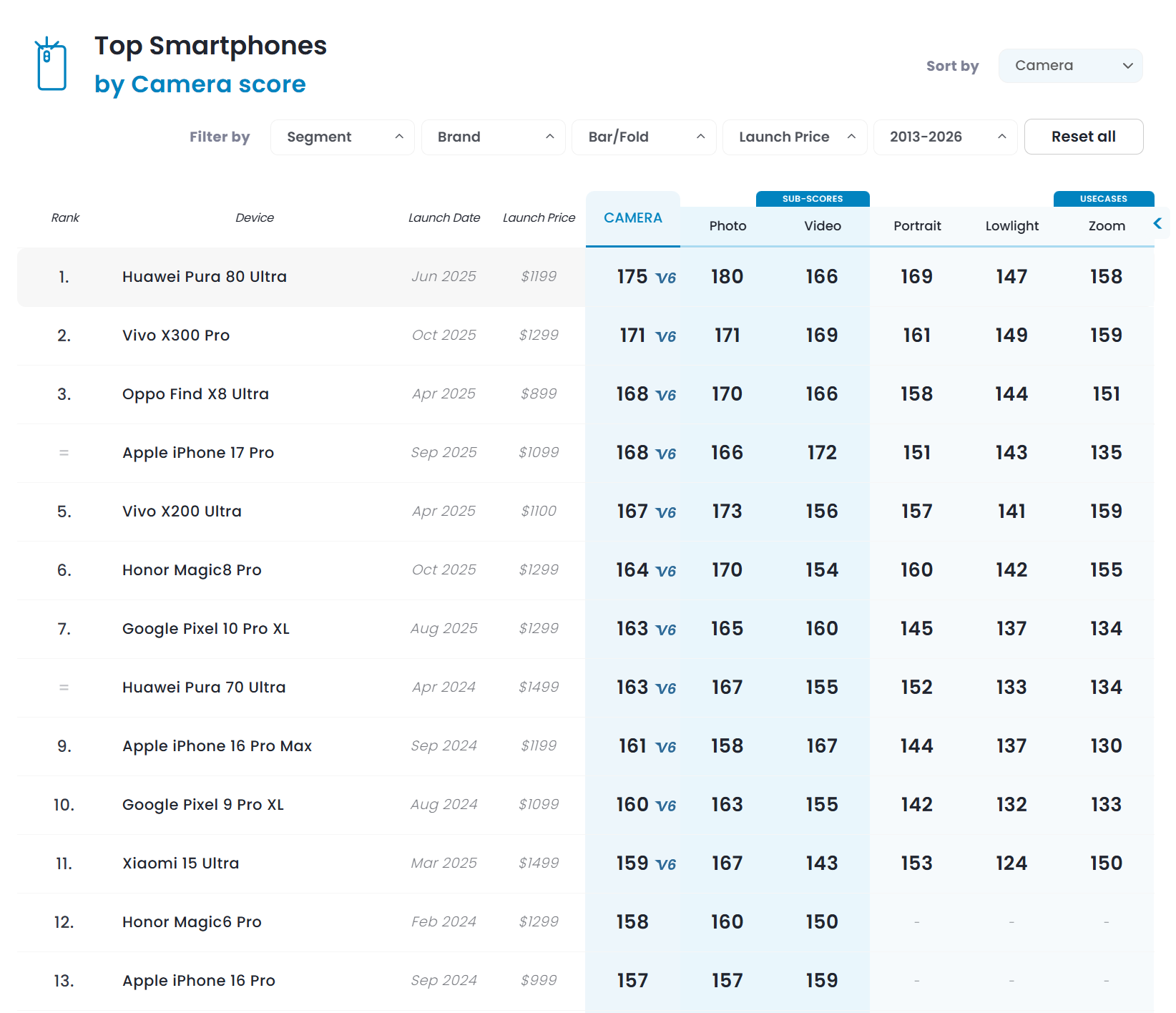Click the smartphone logo icon beside the title

tap(52, 64)
